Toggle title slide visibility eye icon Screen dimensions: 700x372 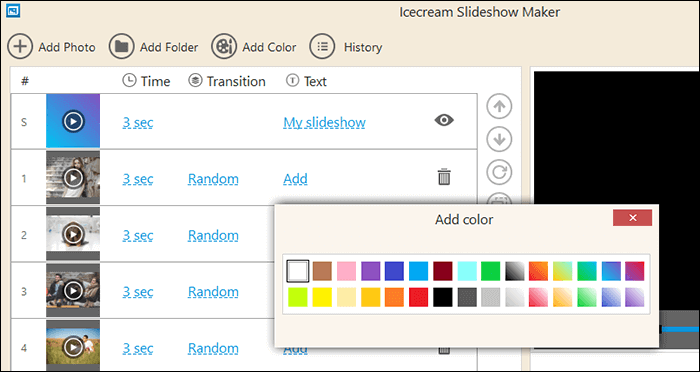pyautogui.click(x=444, y=120)
